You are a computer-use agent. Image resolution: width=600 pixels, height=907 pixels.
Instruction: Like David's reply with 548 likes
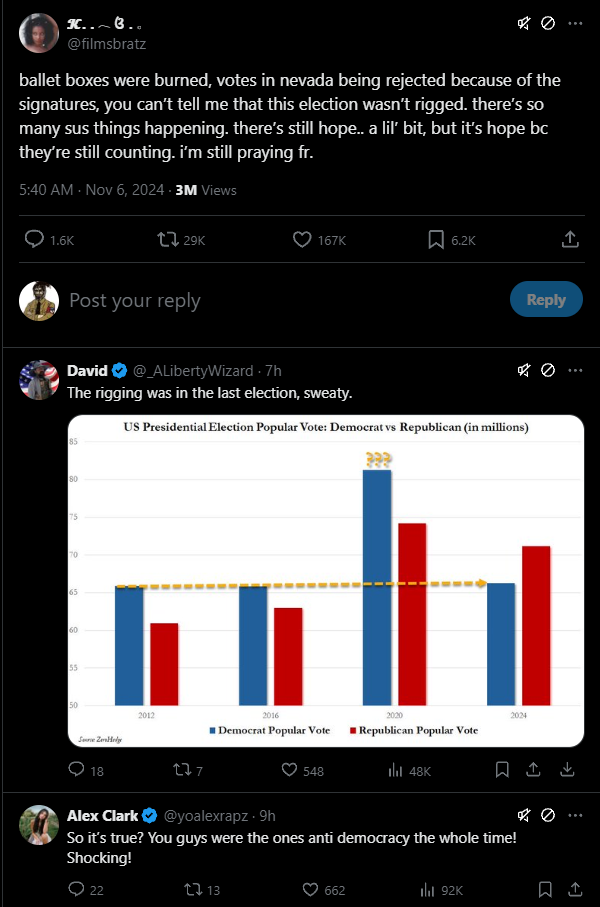click(x=291, y=770)
